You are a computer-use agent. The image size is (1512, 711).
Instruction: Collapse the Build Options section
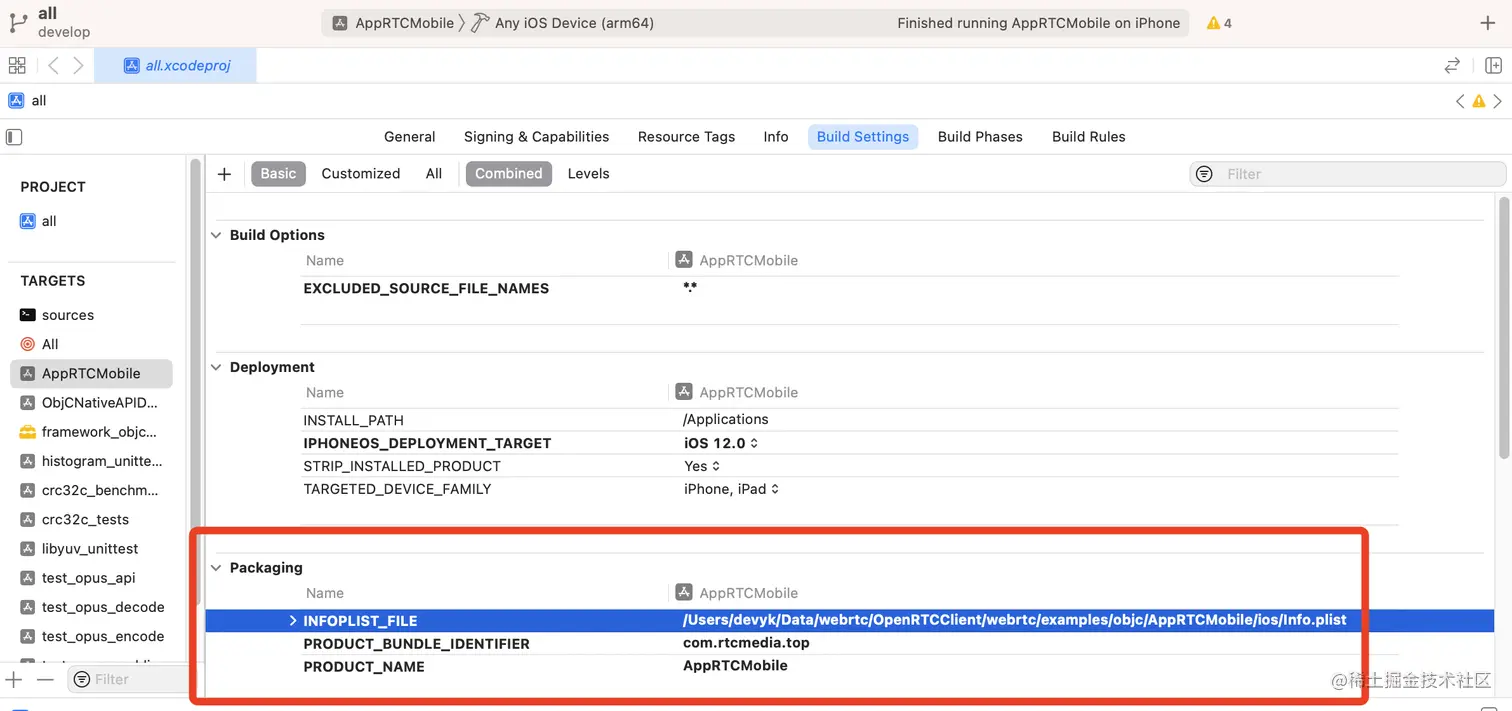216,235
